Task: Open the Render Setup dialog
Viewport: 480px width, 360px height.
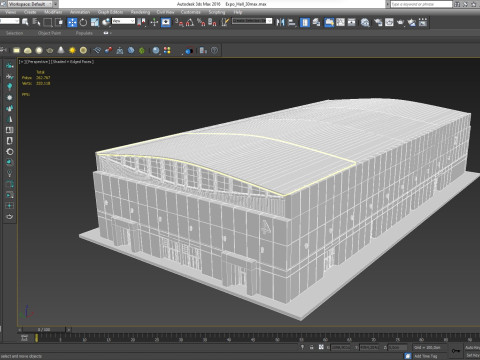Action: coord(378,22)
